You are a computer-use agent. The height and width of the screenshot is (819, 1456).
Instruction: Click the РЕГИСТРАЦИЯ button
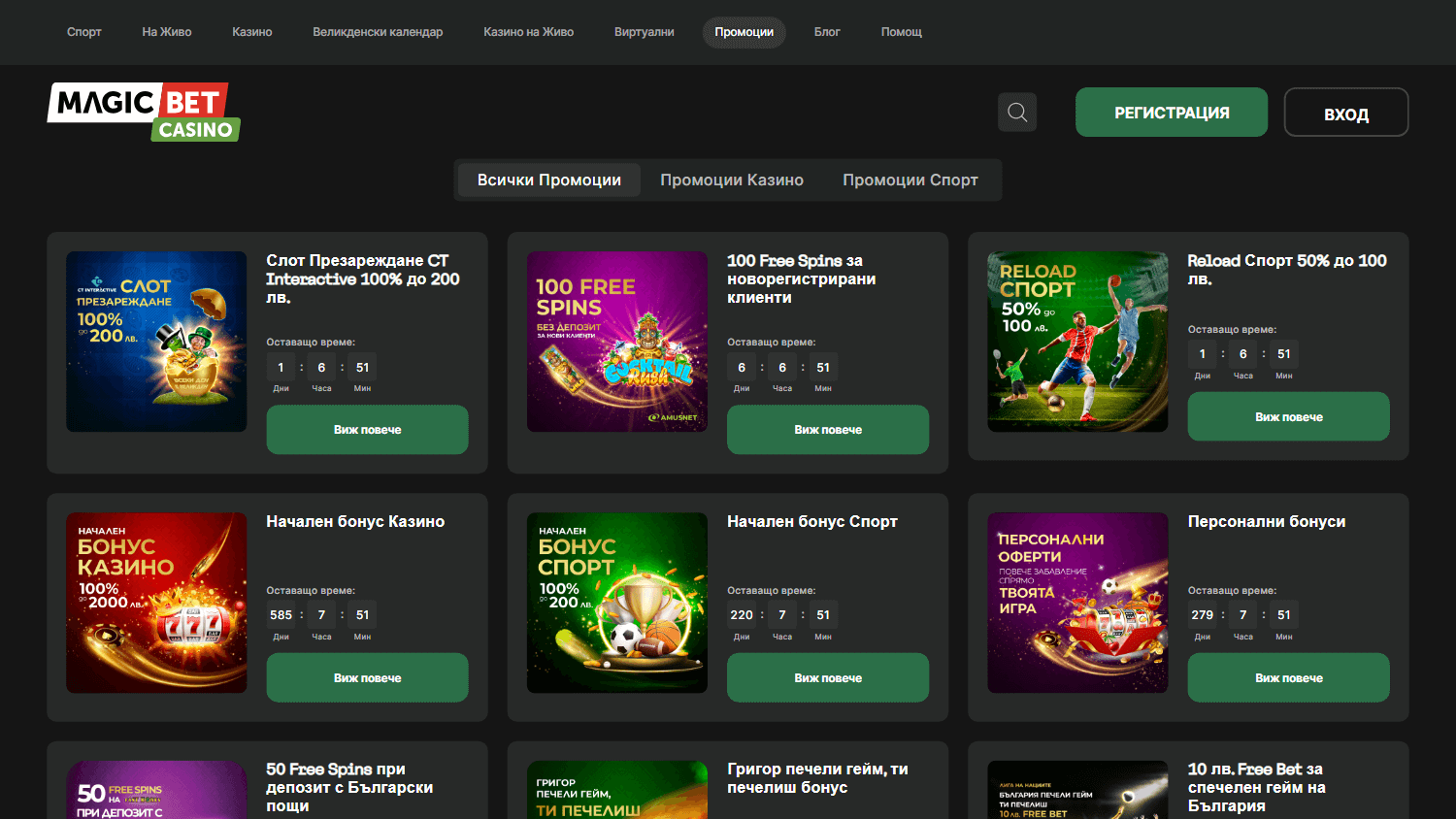(x=1172, y=113)
